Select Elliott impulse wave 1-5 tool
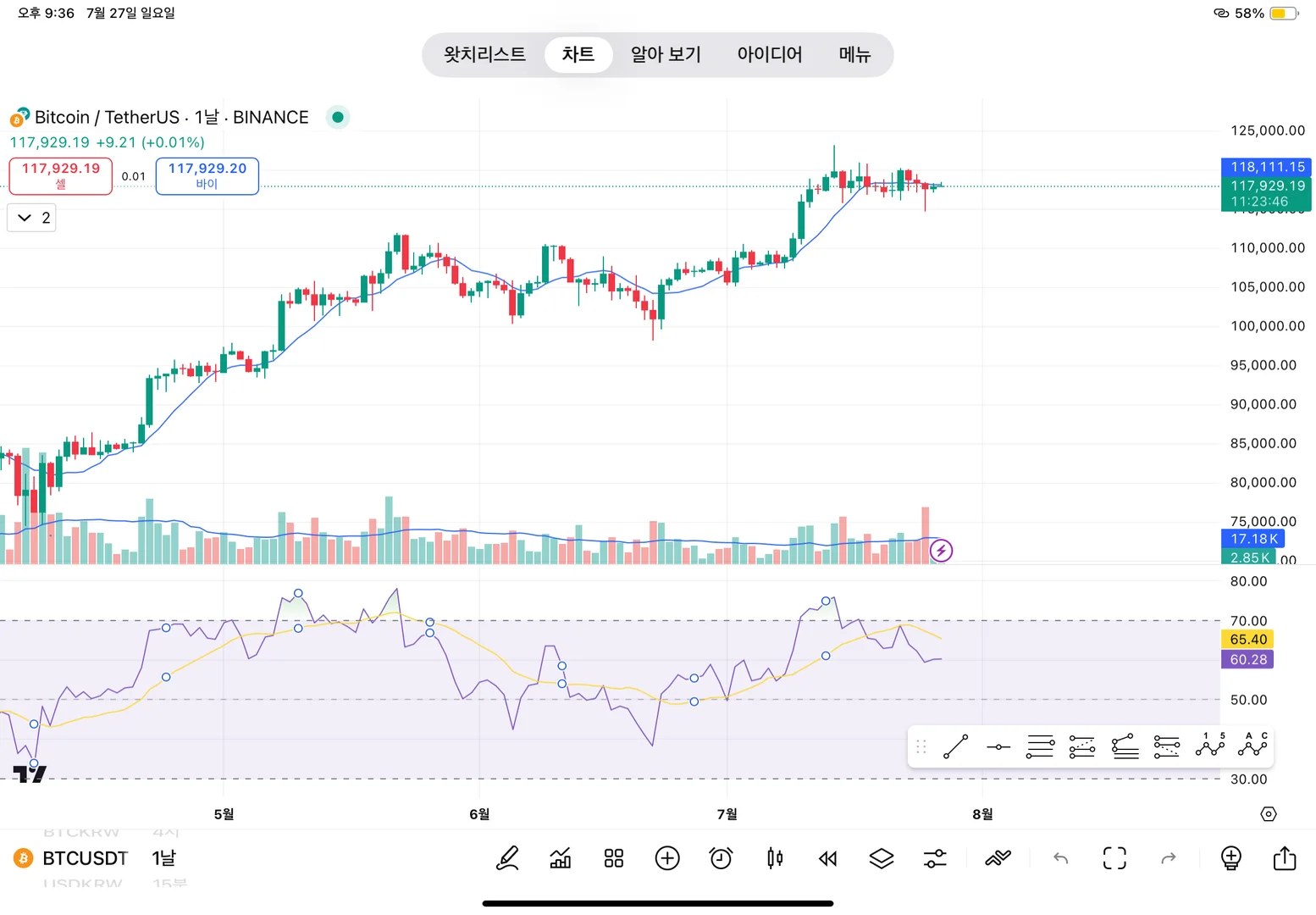Viewport: 1316px width, 915px height. (1210, 746)
